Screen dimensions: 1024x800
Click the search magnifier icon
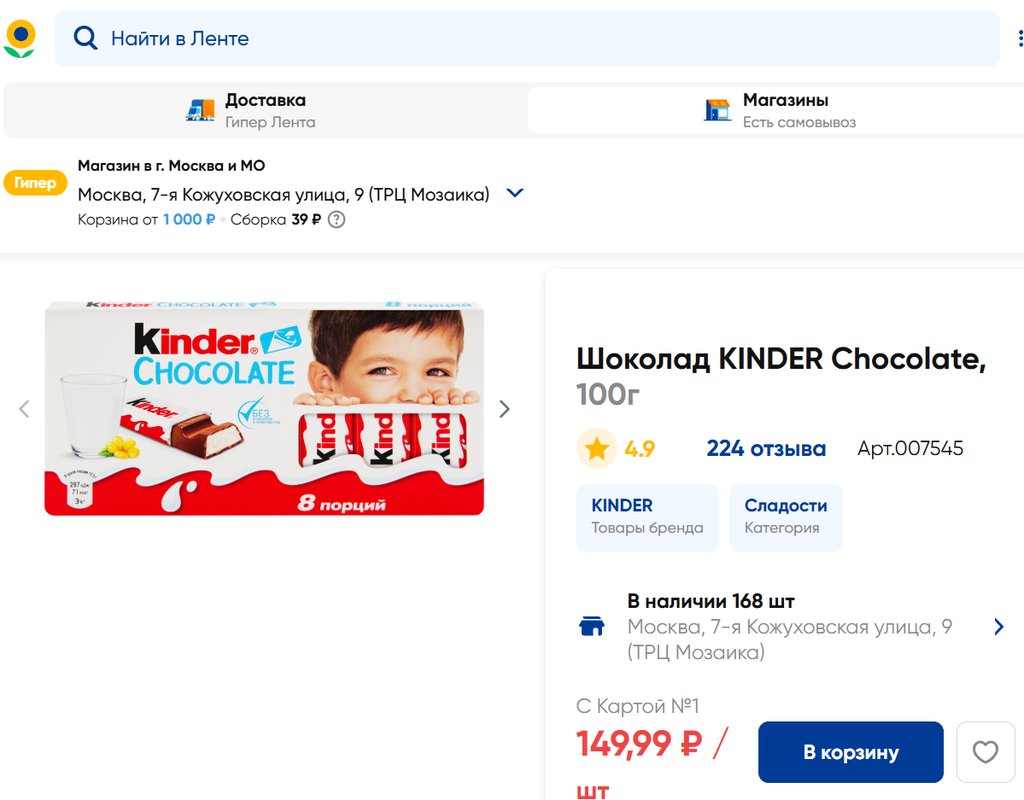click(x=86, y=39)
